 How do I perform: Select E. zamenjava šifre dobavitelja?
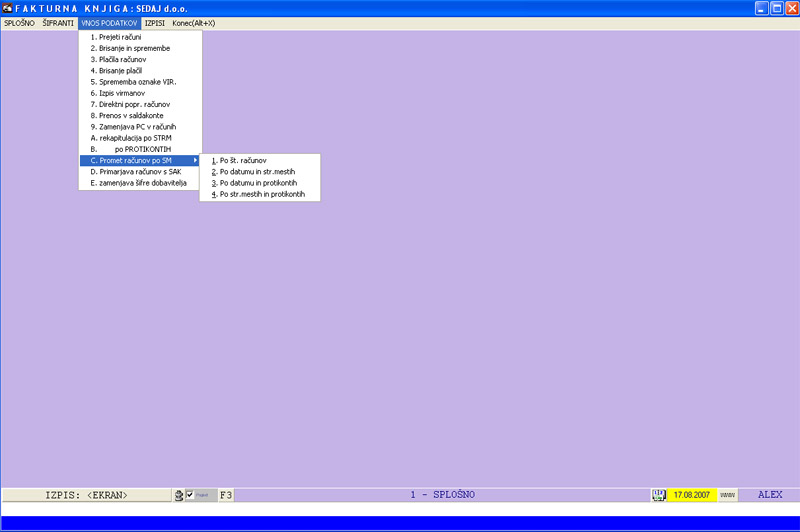click(140, 183)
